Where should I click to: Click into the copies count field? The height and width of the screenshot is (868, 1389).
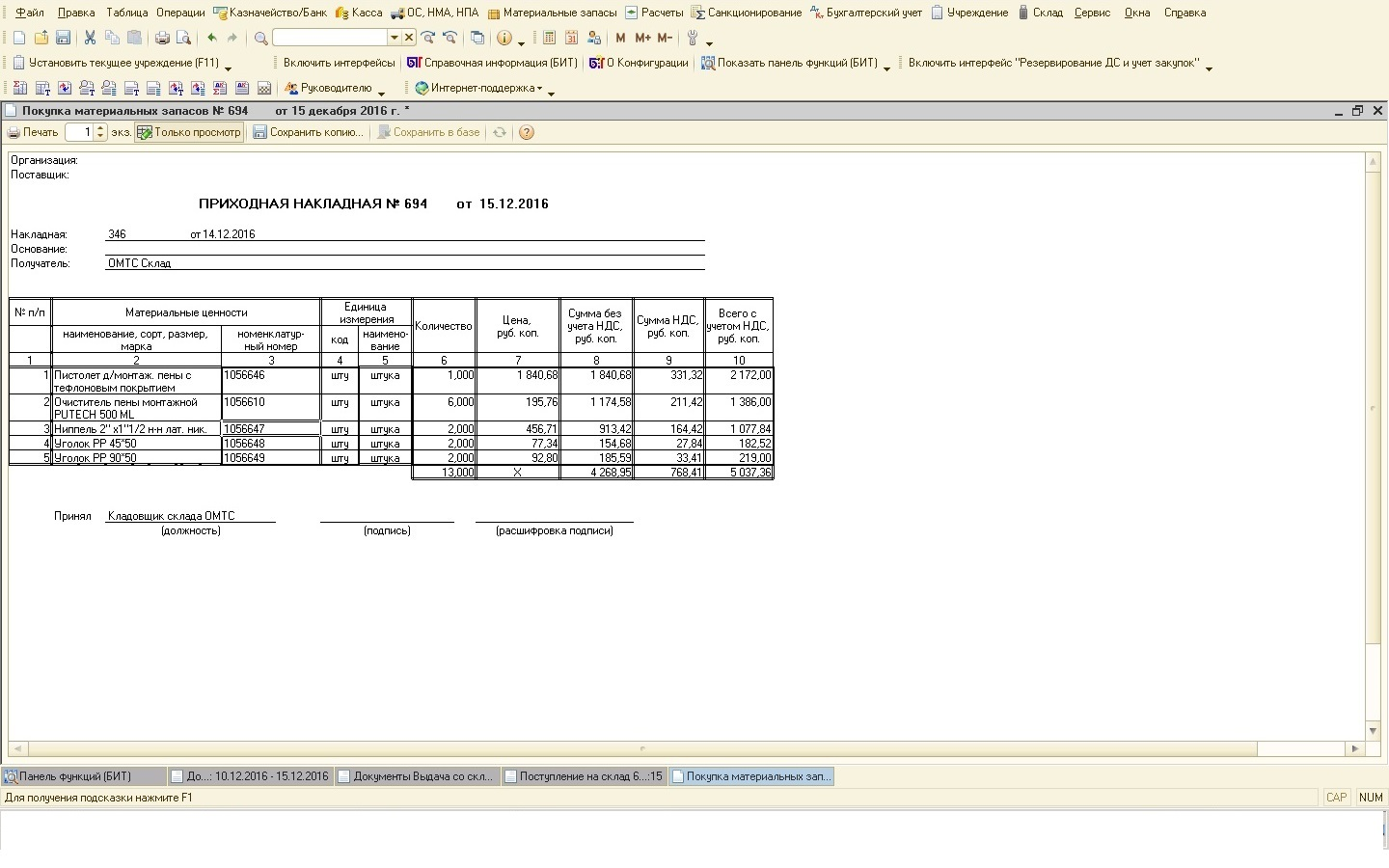tap(79, 132)
